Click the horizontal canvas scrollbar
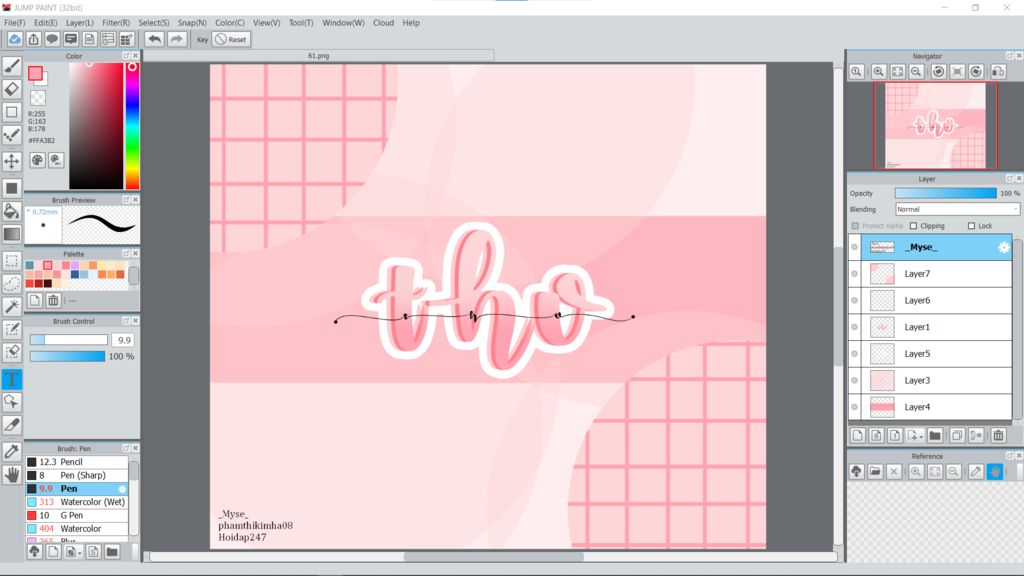 494,556
